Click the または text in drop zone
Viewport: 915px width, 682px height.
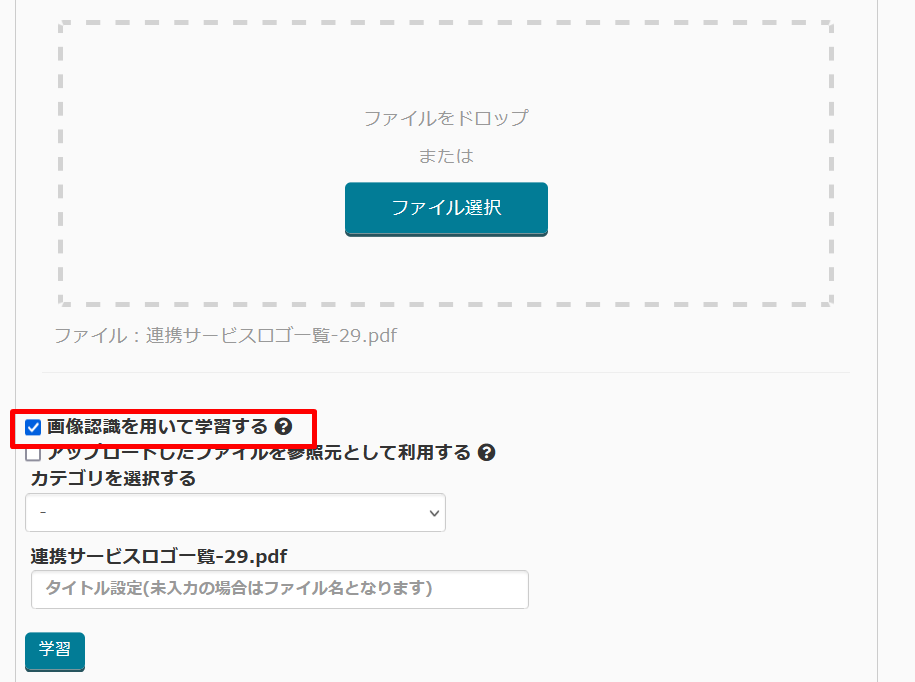click(446, 156)
